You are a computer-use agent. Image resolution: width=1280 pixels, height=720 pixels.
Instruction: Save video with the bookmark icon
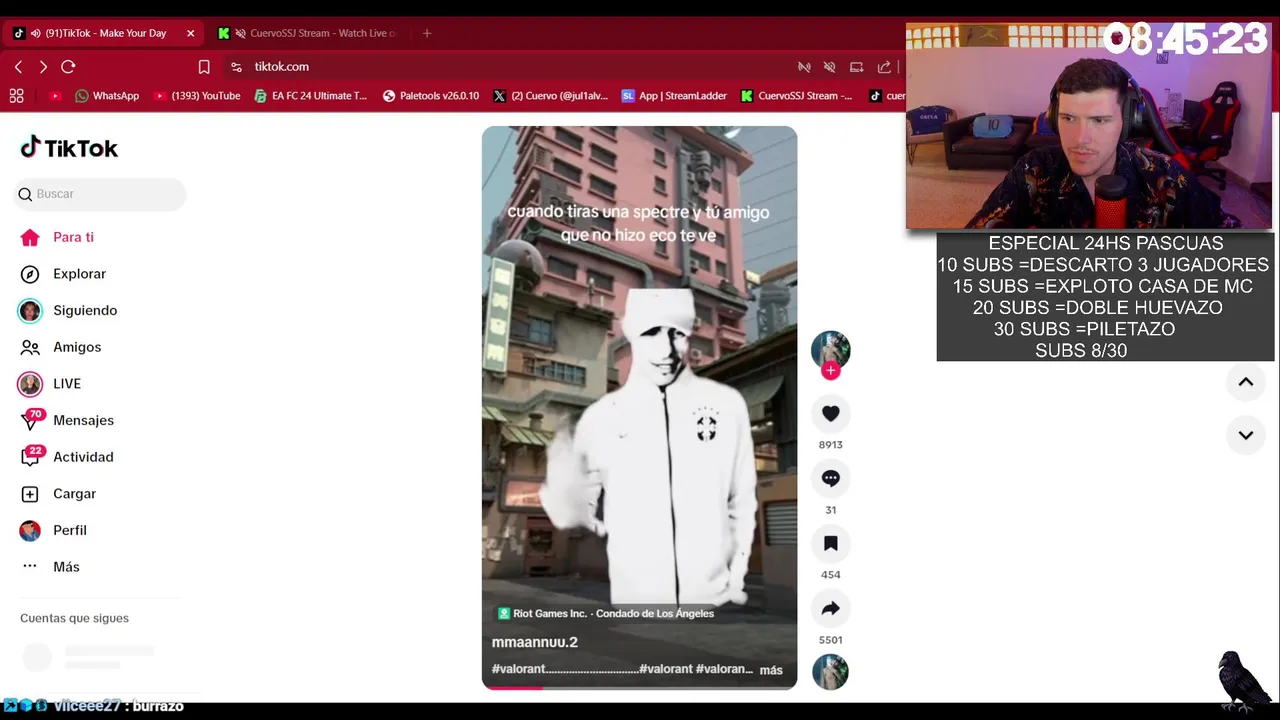[830, 544]
